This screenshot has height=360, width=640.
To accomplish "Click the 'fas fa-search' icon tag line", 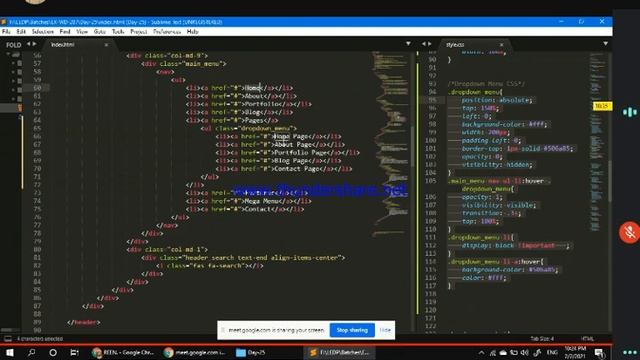I will pos(210,266).
